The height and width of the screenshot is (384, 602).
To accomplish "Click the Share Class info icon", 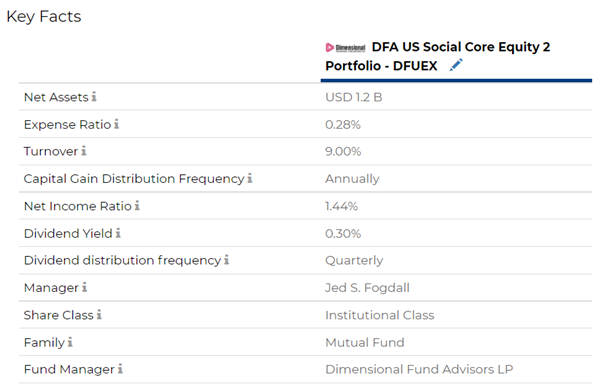I will coord(99,315).
